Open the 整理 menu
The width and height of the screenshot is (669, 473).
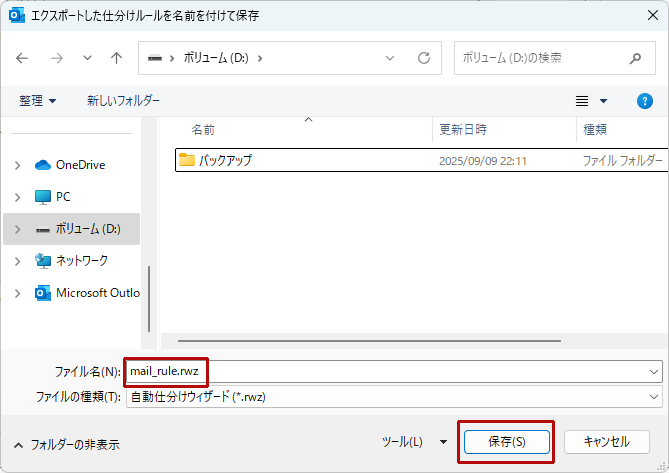[x=38, y=101]
